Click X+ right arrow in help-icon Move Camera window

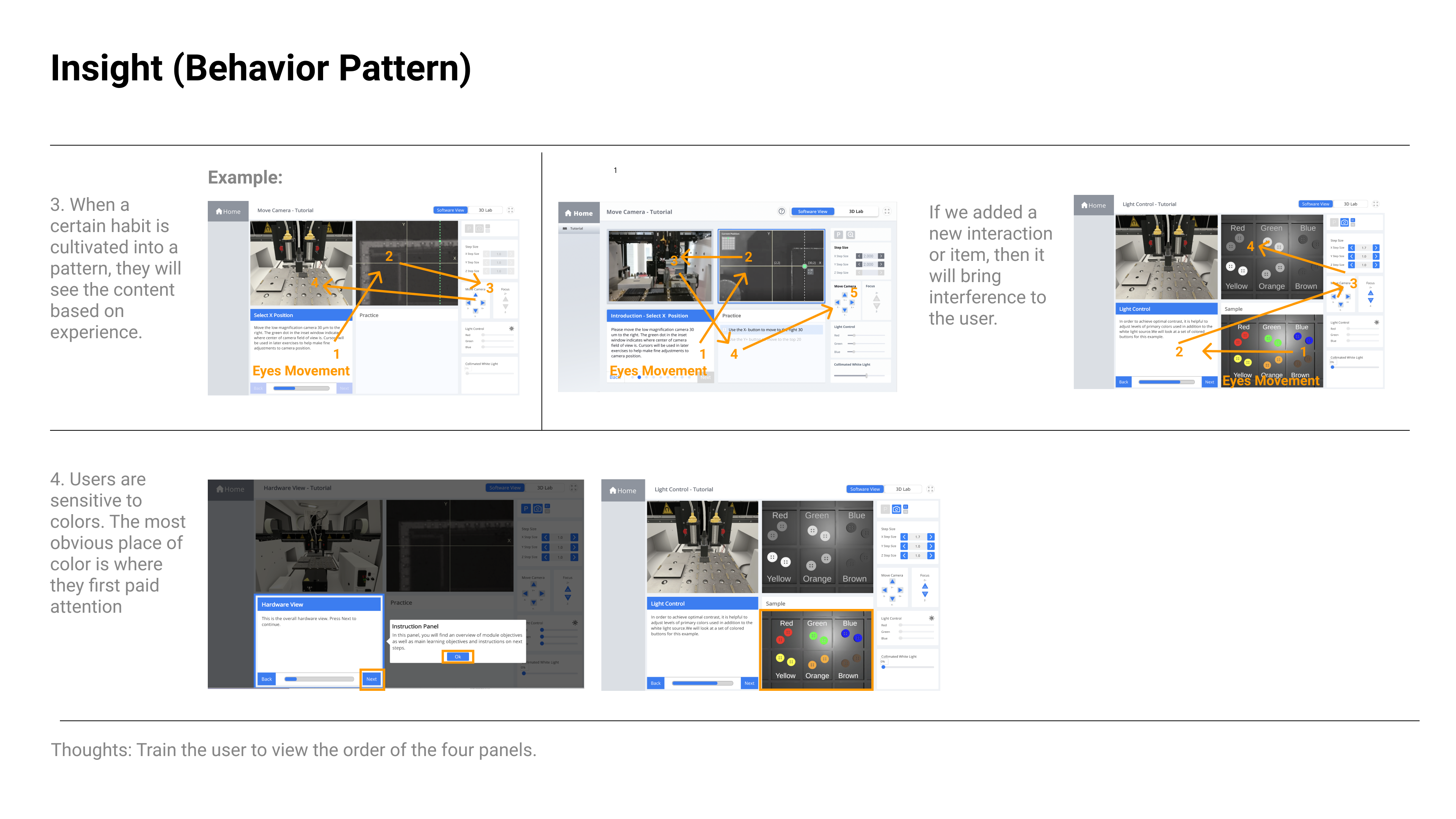(x=852, y=303)
